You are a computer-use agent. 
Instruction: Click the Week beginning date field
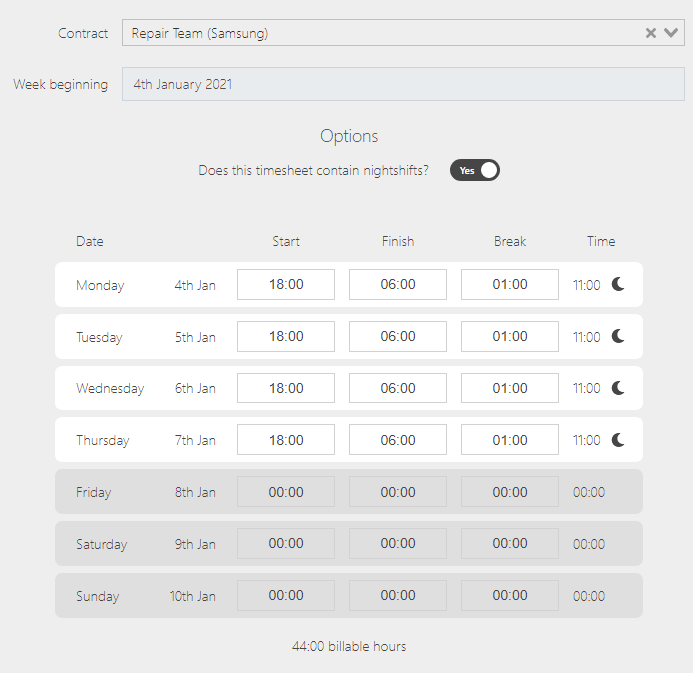(x=403, y=84)
